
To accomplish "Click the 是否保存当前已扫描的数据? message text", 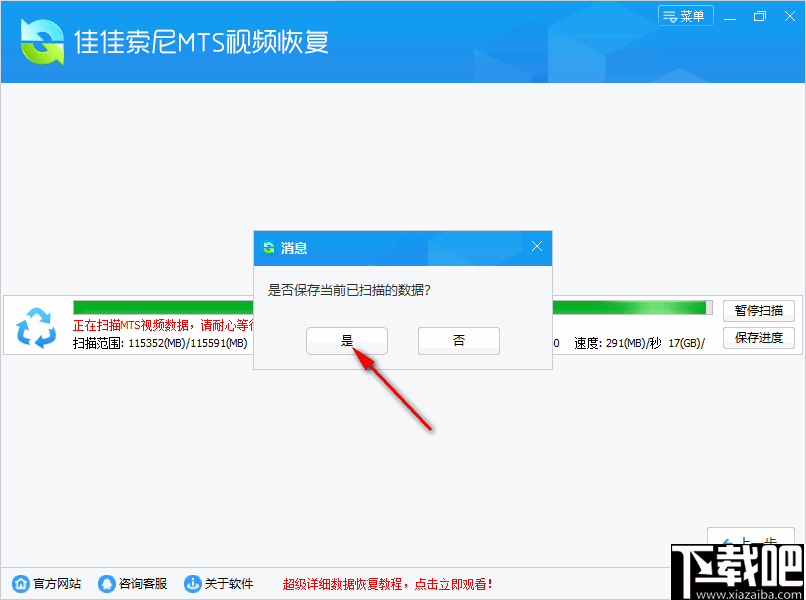I will click(349, 290).
